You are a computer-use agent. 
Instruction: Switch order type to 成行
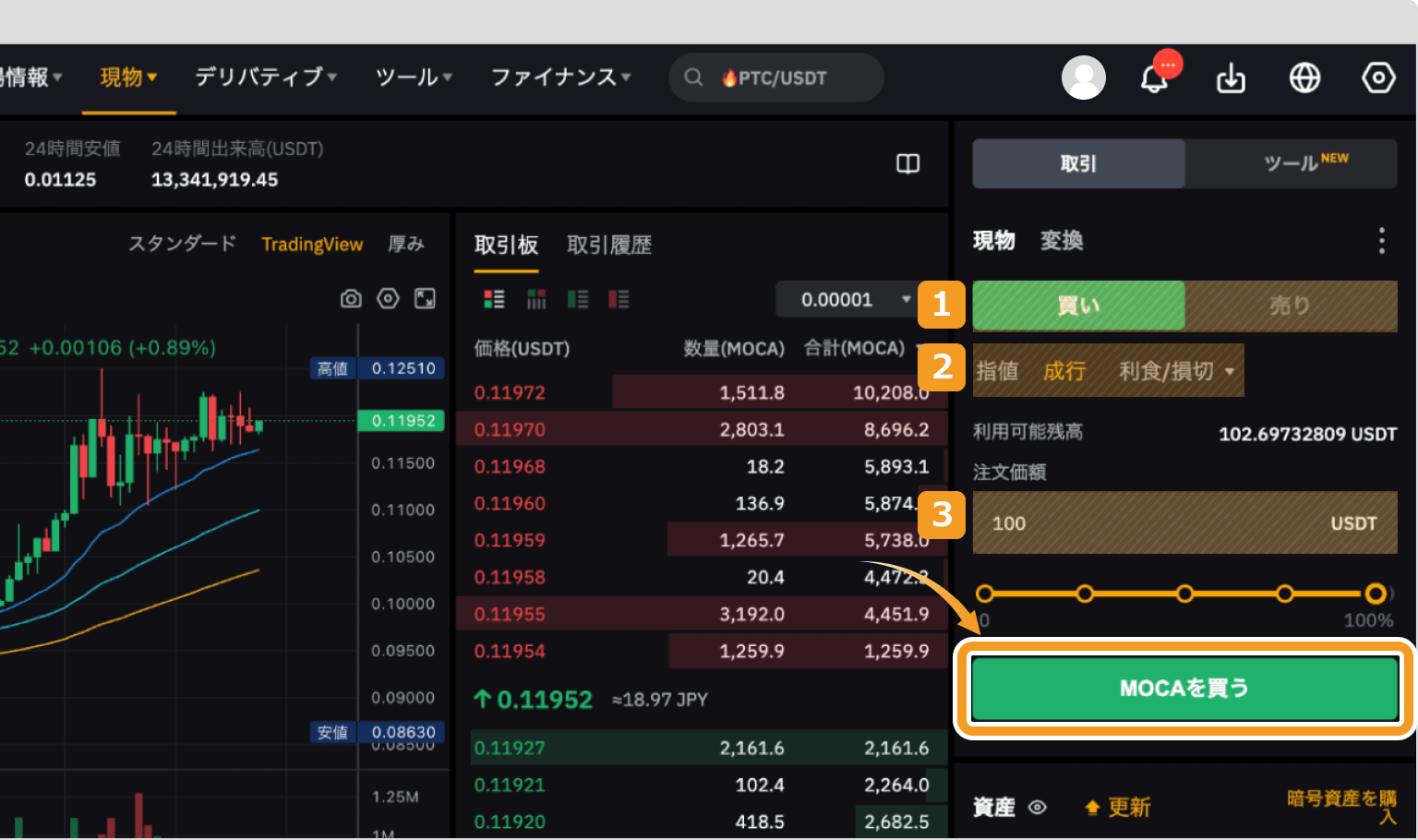pyautogui.click(x=1064, y=371)
